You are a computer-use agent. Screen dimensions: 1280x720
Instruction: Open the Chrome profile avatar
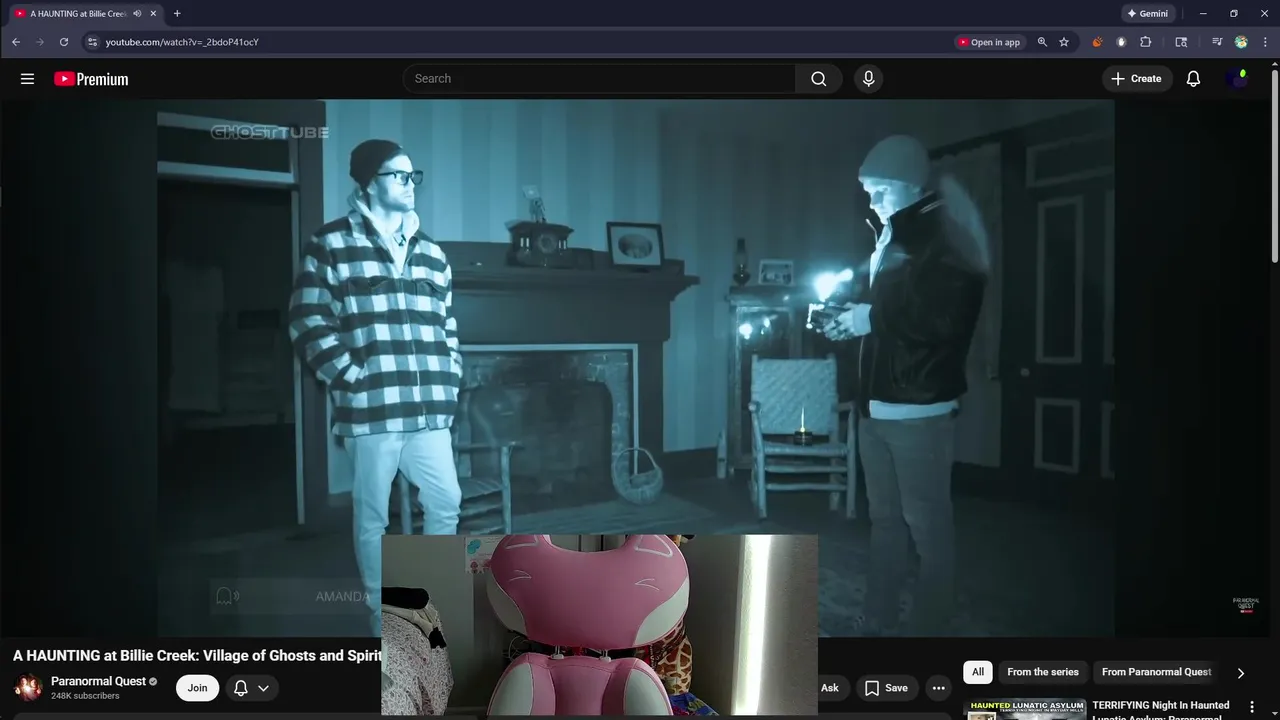click(1241, 42)
